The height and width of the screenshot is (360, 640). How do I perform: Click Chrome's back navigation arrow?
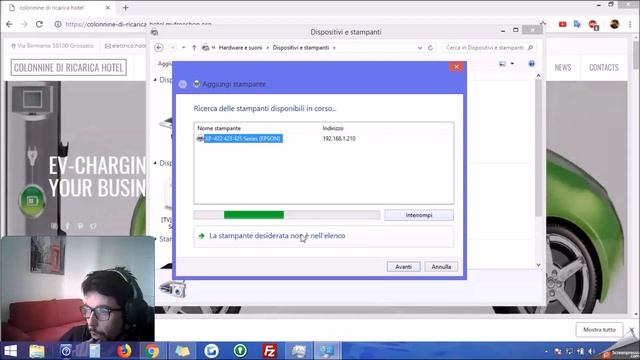9,24
